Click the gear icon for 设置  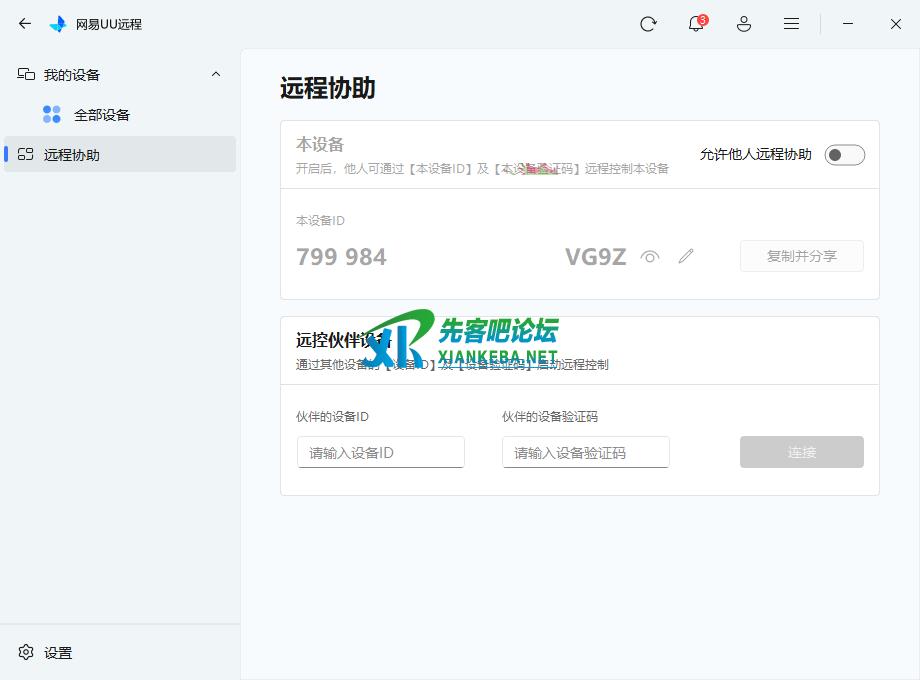pyautogui.click(x=26, y=652)
